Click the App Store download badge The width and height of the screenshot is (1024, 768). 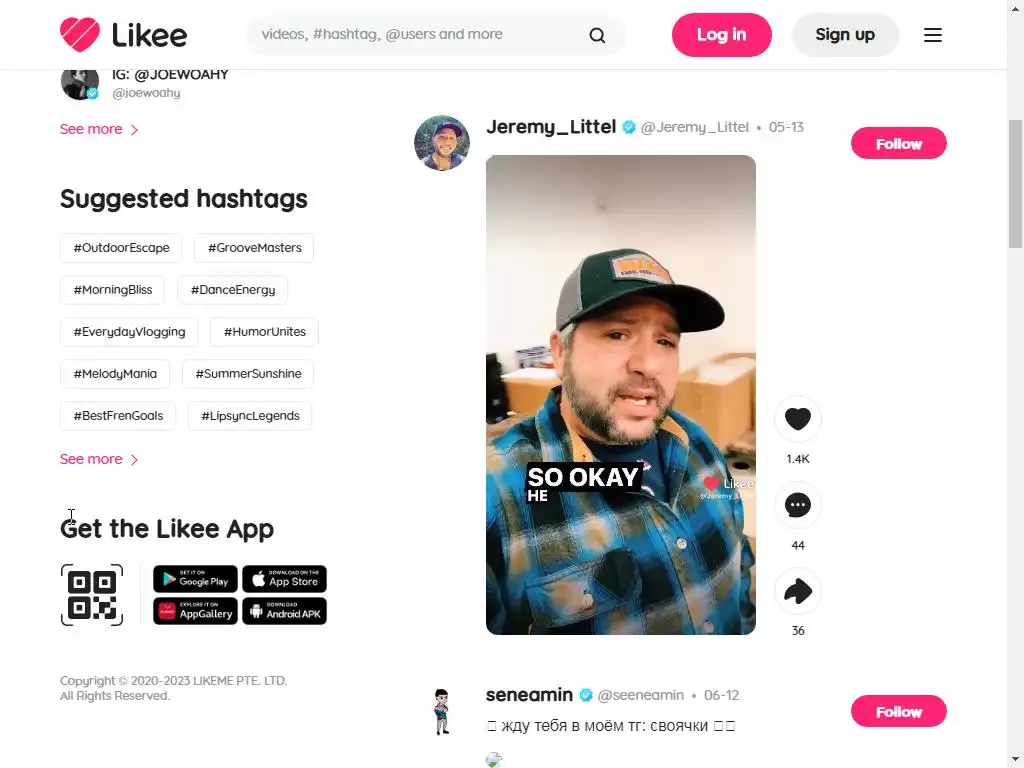tap(284, 579)
